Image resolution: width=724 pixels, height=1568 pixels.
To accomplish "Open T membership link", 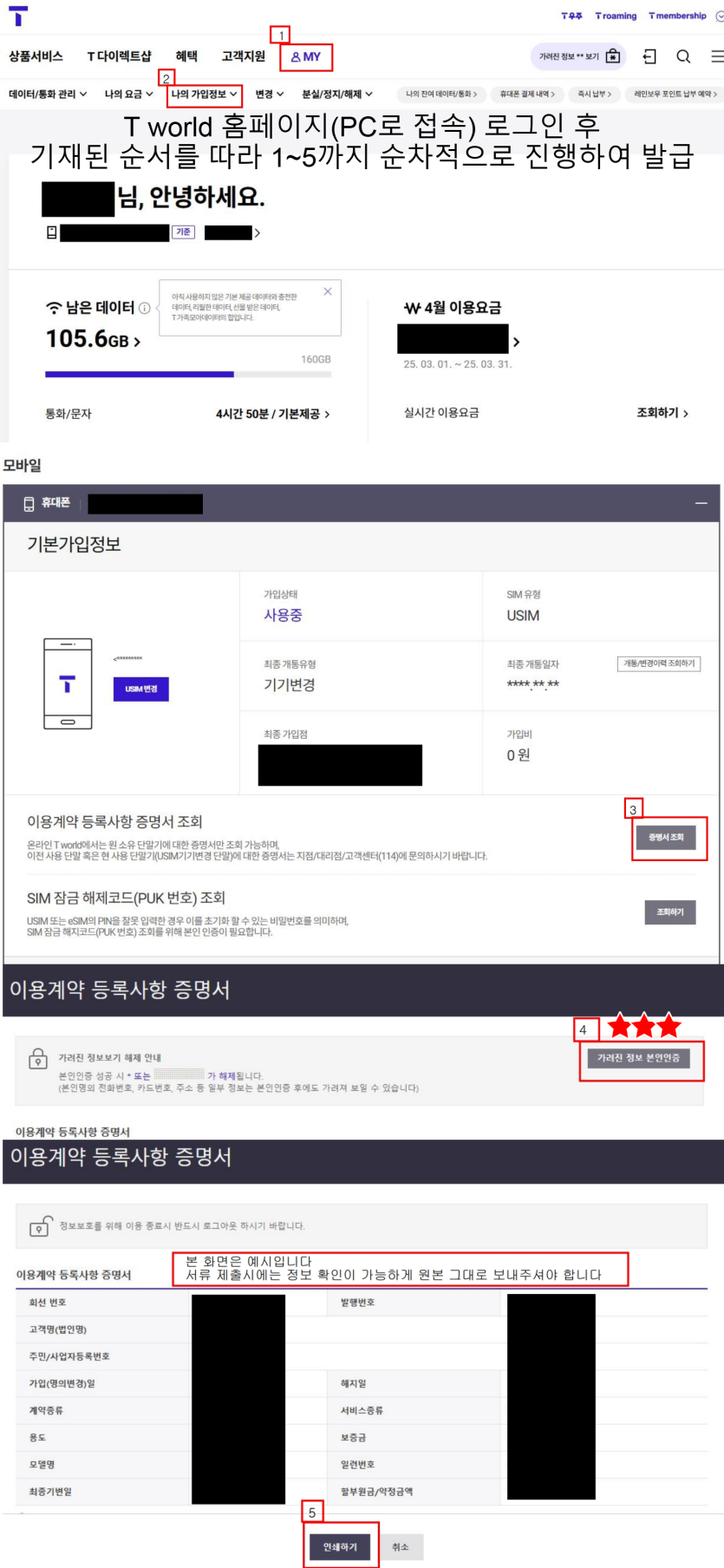I will 677,16.
